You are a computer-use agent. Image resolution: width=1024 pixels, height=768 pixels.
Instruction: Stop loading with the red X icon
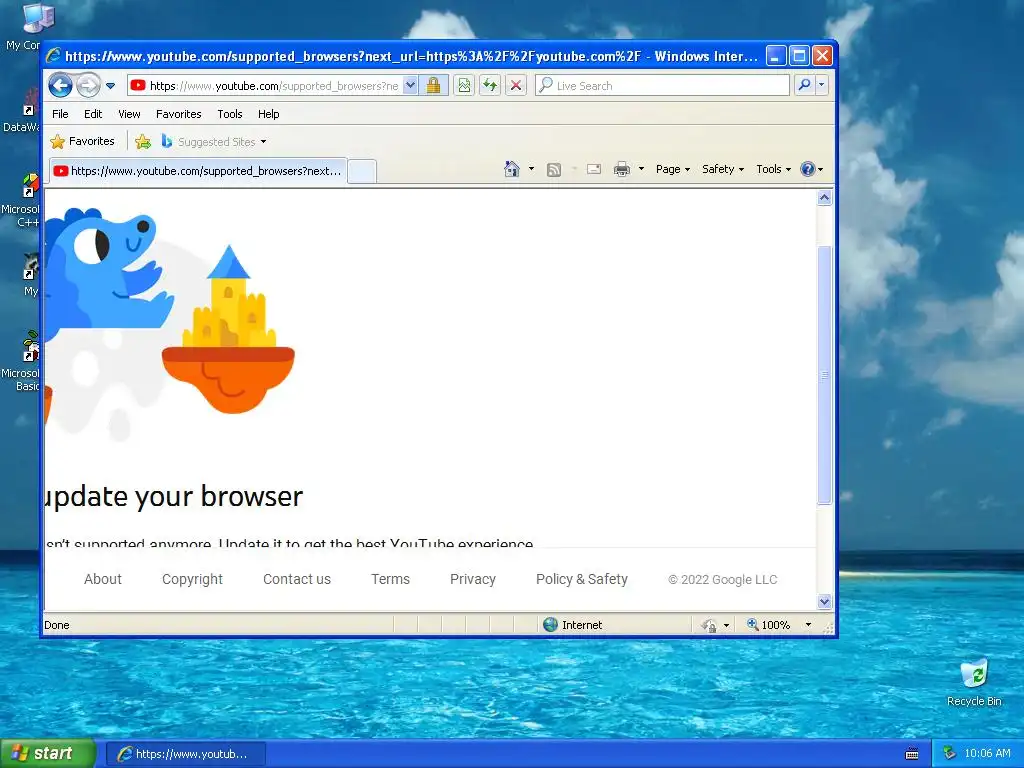(x=516, y=86)
